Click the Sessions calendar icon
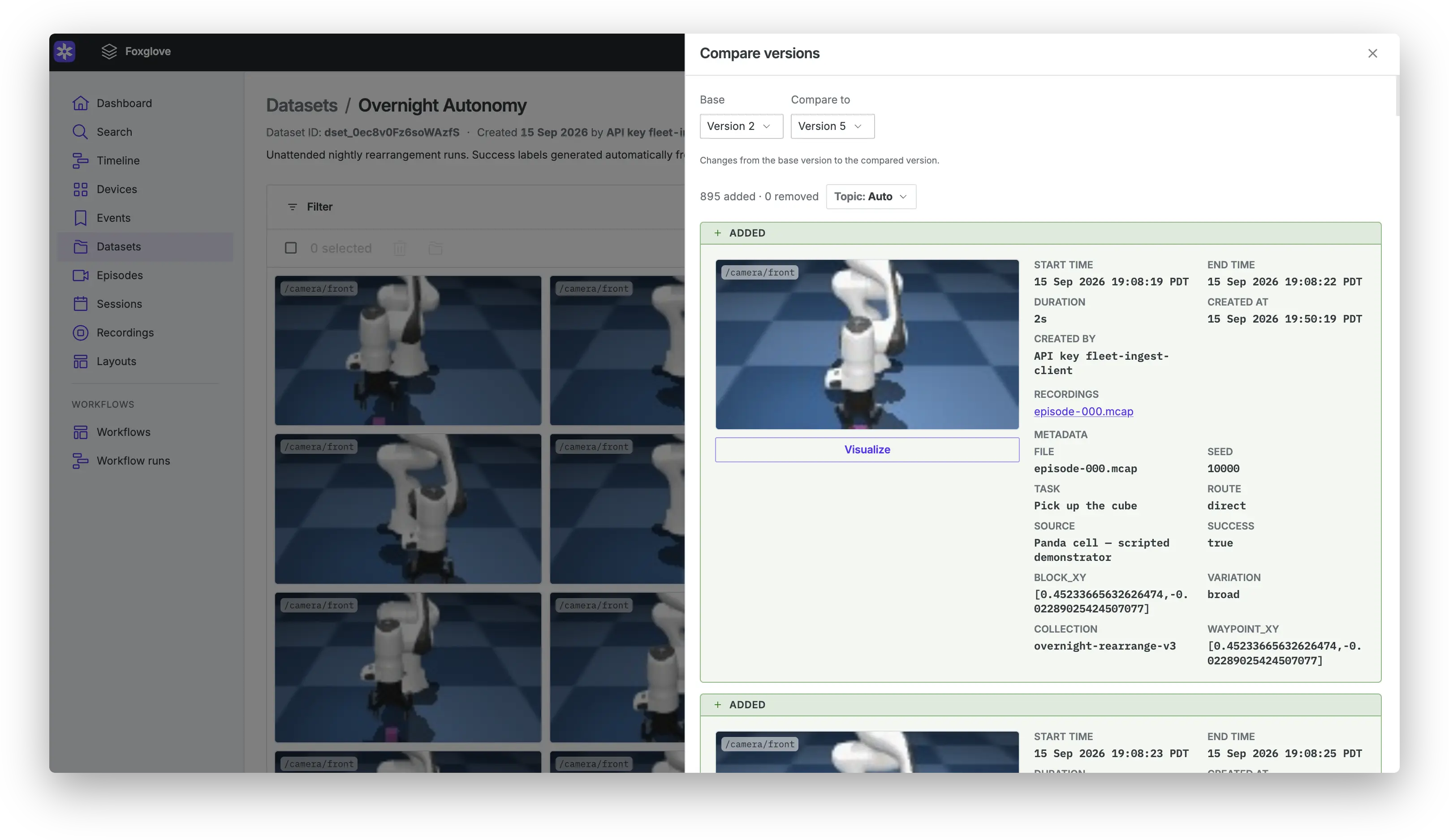The width and height of the screenshot is (1449, 840). tap(81, 304)
